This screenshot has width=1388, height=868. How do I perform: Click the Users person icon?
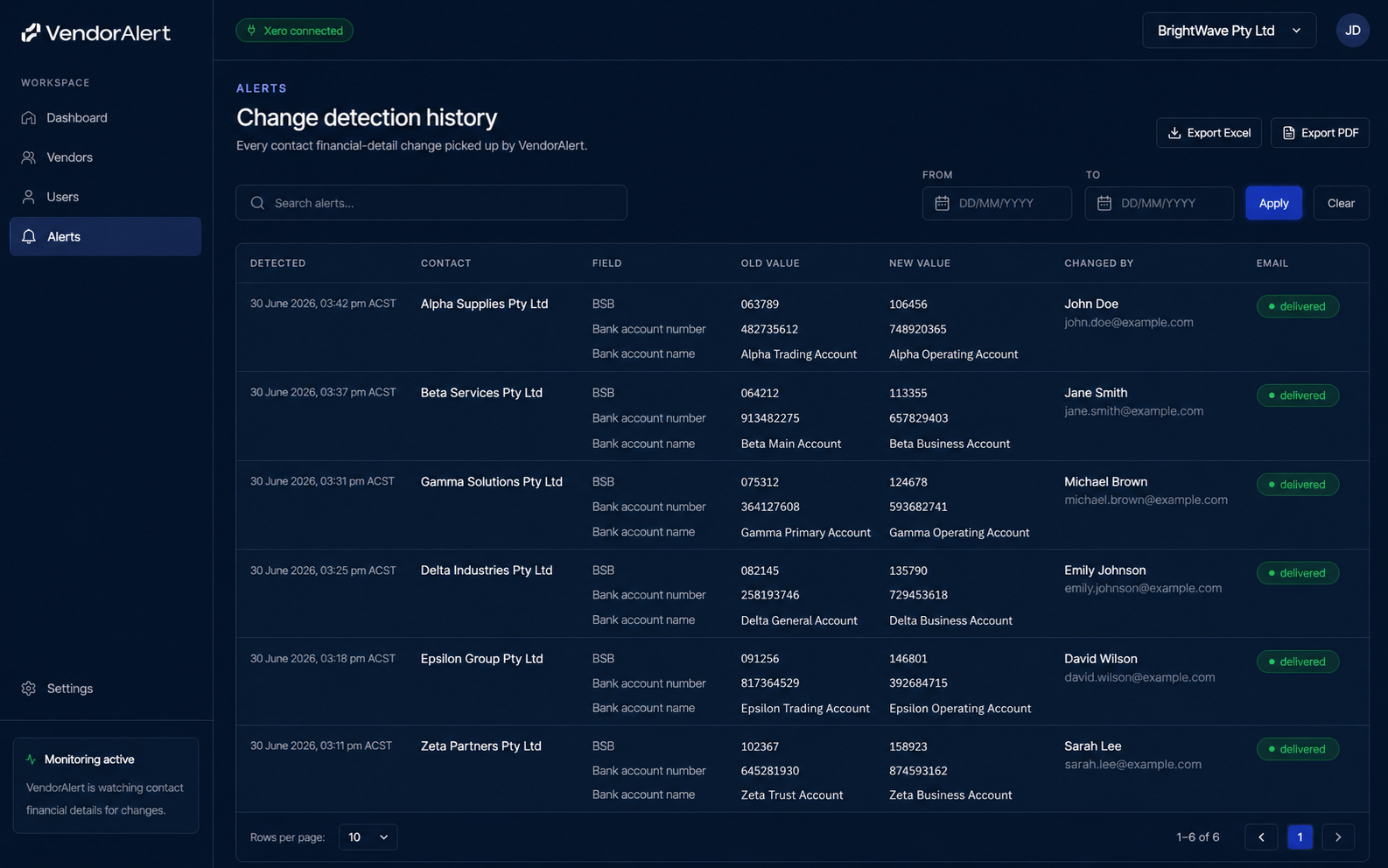[x=29, y=197]
